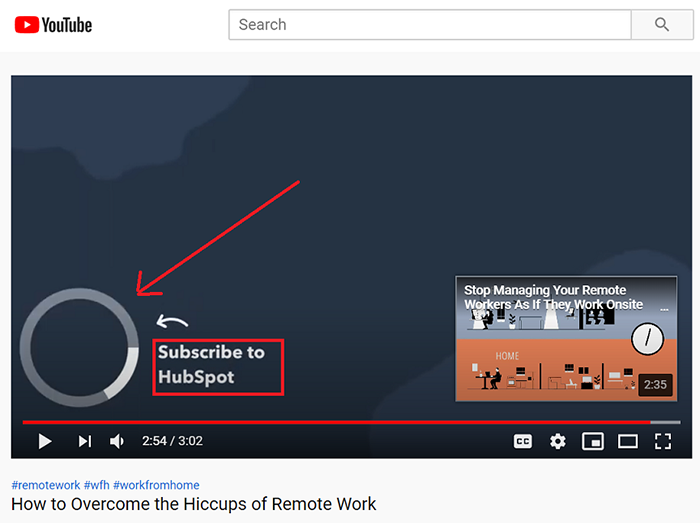Click the YouTube logo to go home
The height and width of the screenshot is (523, 700).
click(54, 24)
